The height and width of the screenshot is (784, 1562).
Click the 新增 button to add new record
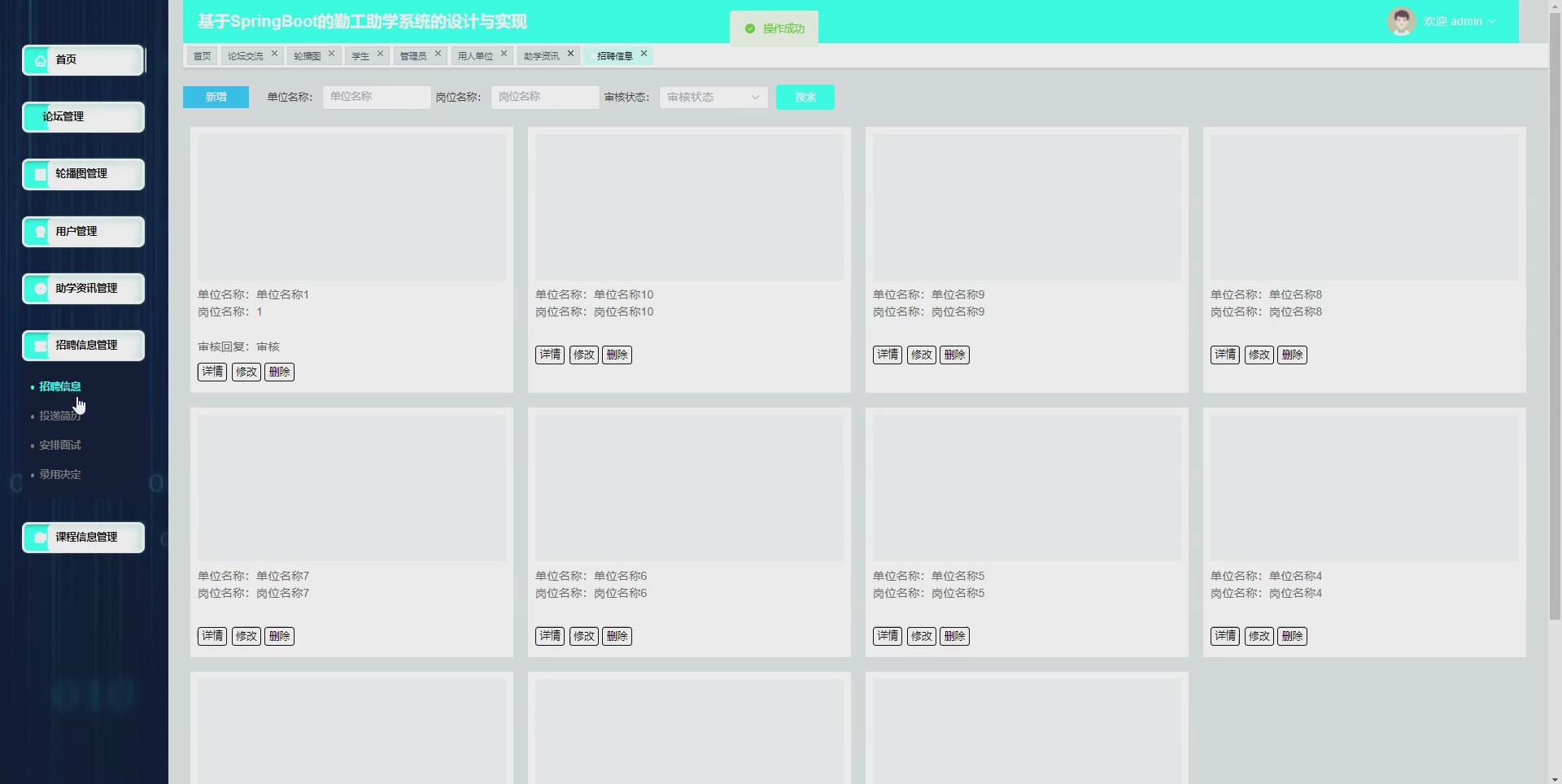click(x=215, y=97)
